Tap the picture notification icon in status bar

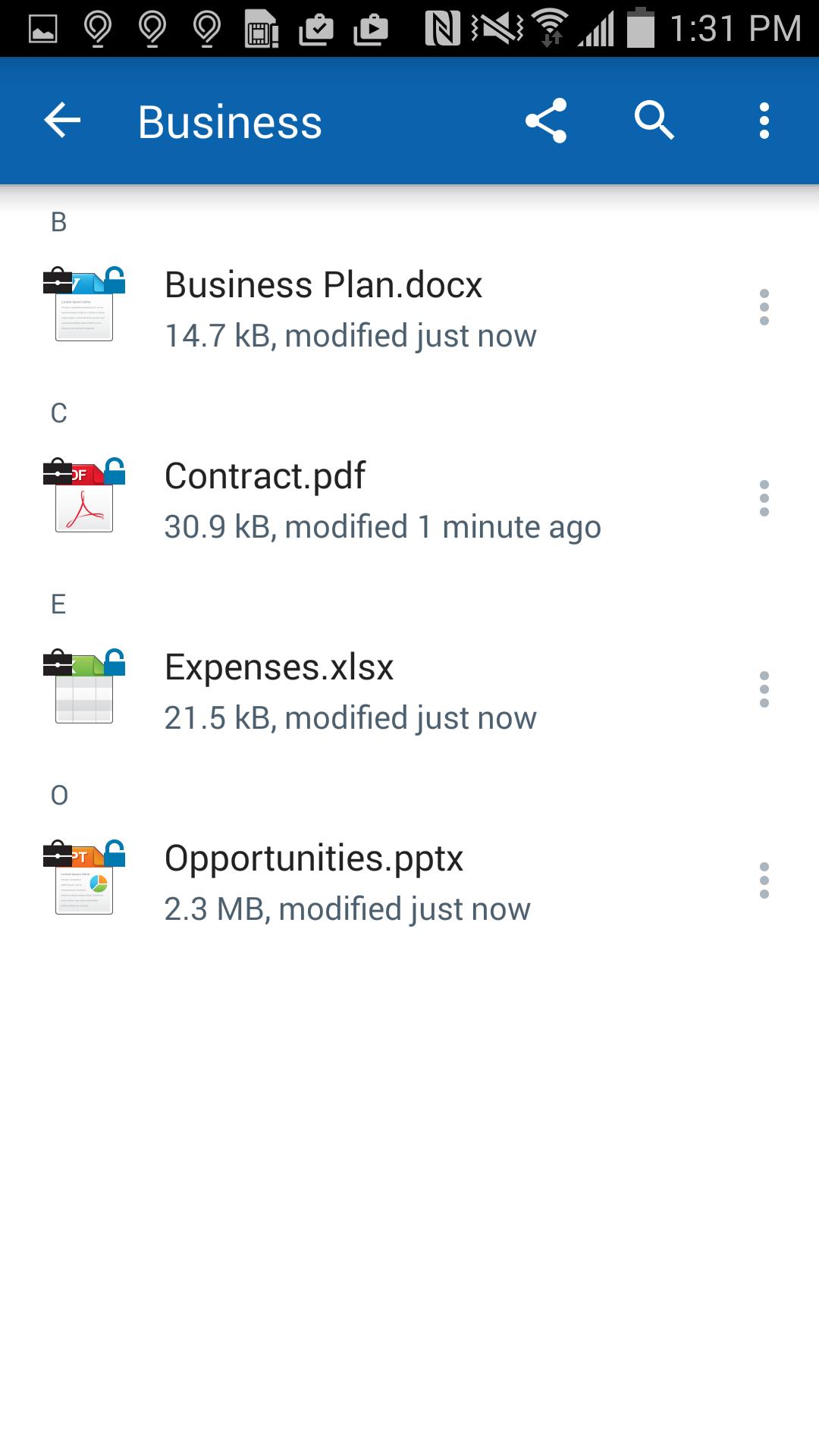coord(43,29)
